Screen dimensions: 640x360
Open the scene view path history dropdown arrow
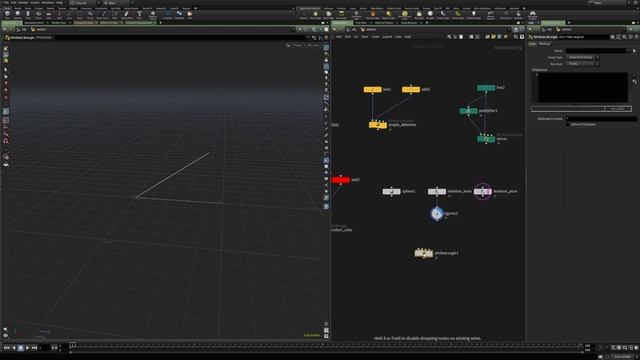293,29
